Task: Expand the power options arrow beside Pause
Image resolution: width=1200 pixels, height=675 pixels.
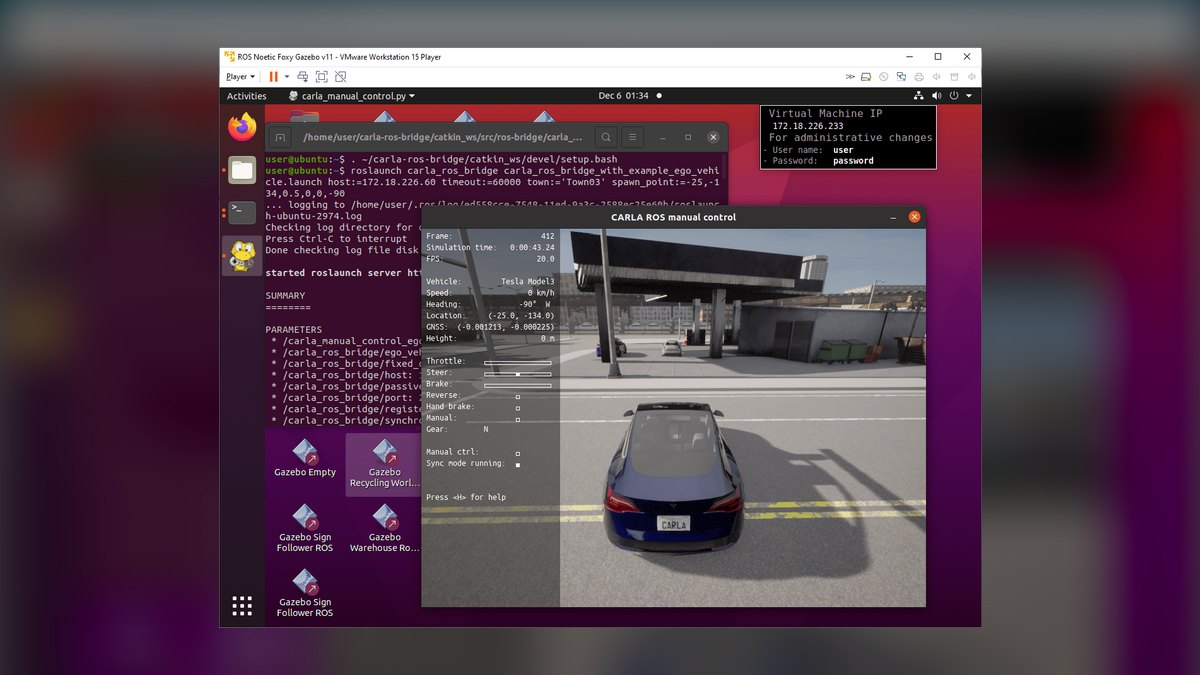Action: [287, 76]
